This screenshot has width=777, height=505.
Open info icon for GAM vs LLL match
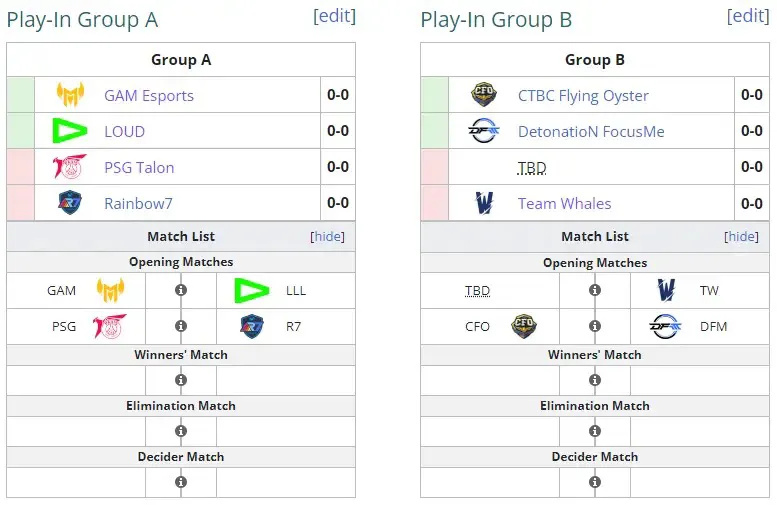click(181, 290)
